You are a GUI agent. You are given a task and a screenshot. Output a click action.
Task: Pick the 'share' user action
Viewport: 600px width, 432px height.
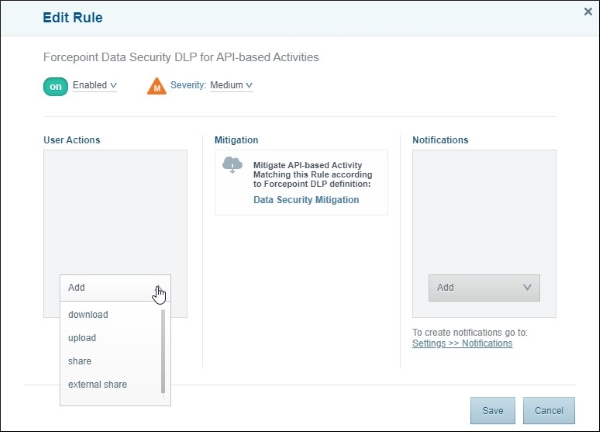pos(79,361)
